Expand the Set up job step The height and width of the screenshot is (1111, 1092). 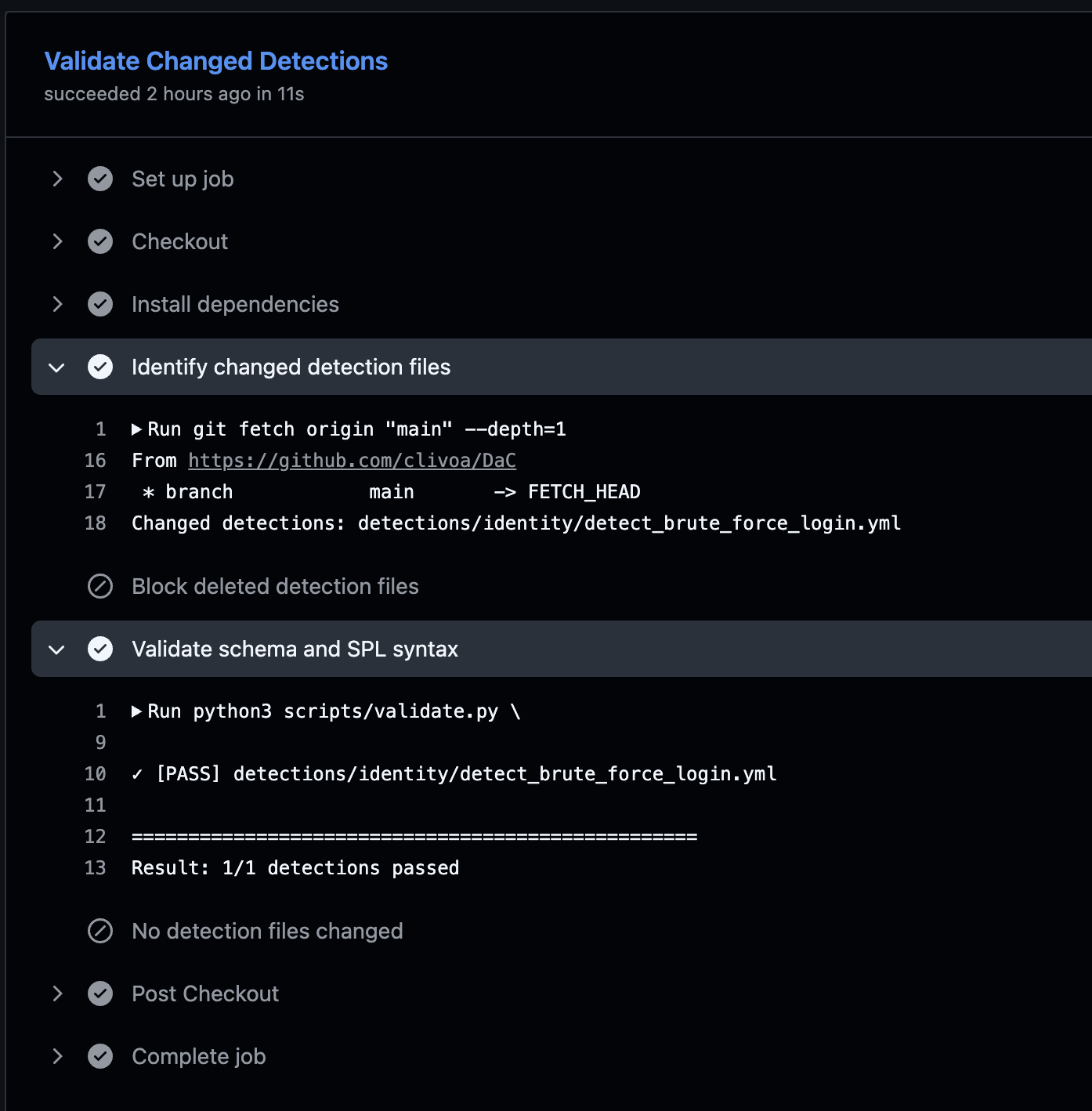[x=57, y=179]
